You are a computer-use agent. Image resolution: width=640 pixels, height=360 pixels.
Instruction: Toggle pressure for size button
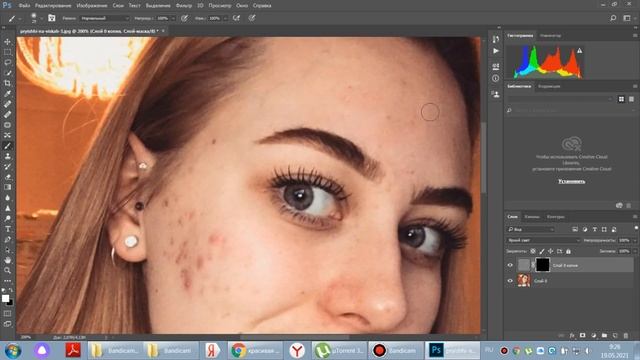252,18
